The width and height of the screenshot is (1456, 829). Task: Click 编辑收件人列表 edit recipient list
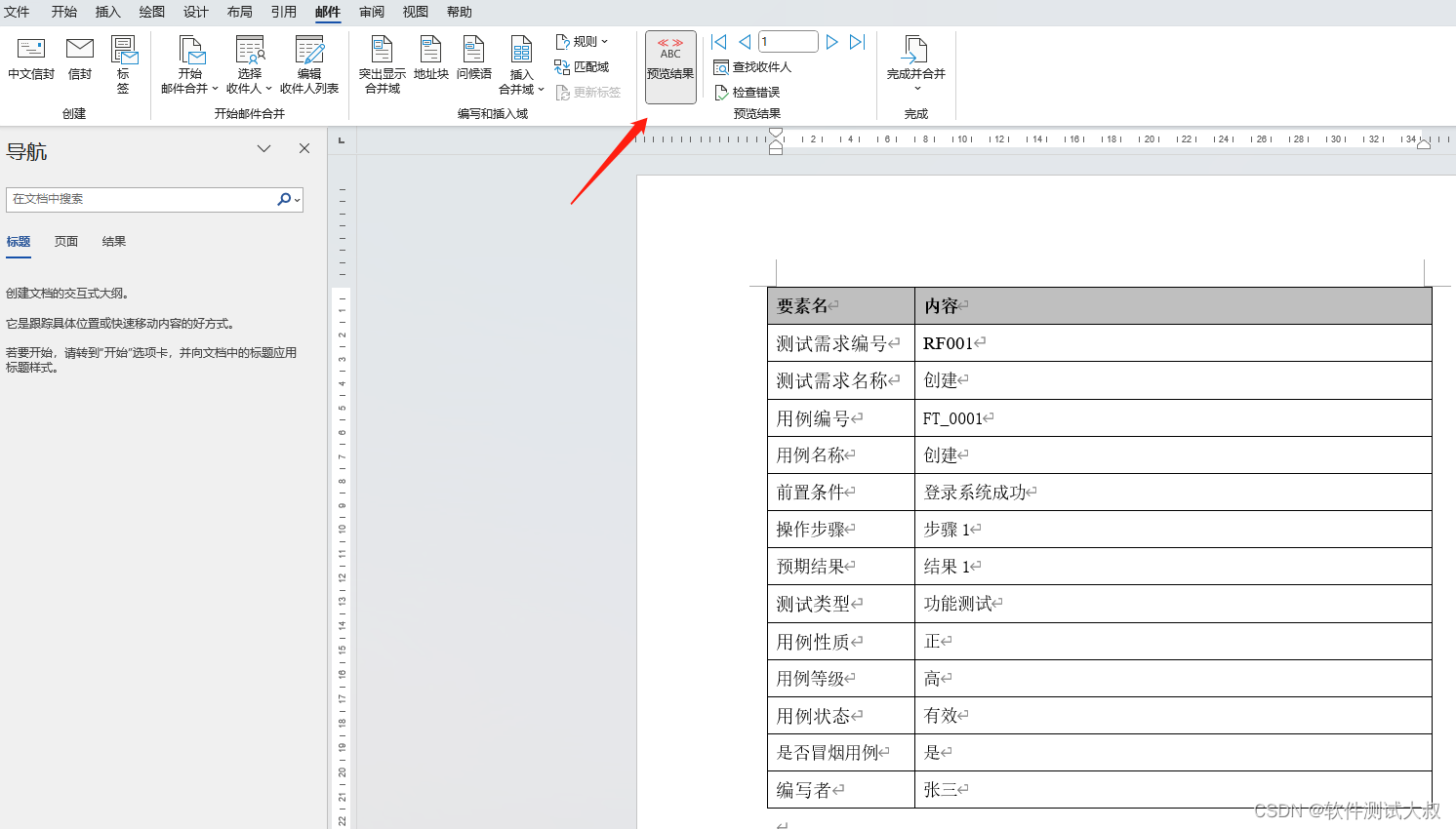point(309,64)
